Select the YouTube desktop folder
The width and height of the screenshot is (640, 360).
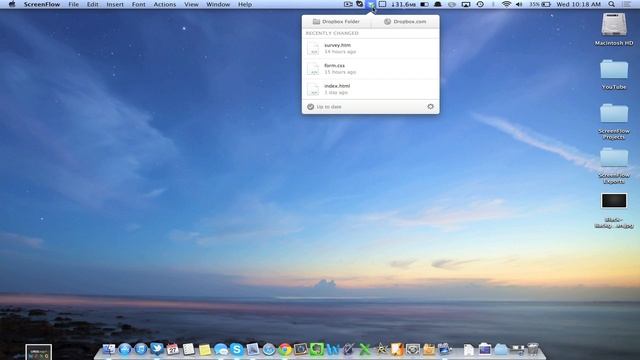[x=614, y=69]
